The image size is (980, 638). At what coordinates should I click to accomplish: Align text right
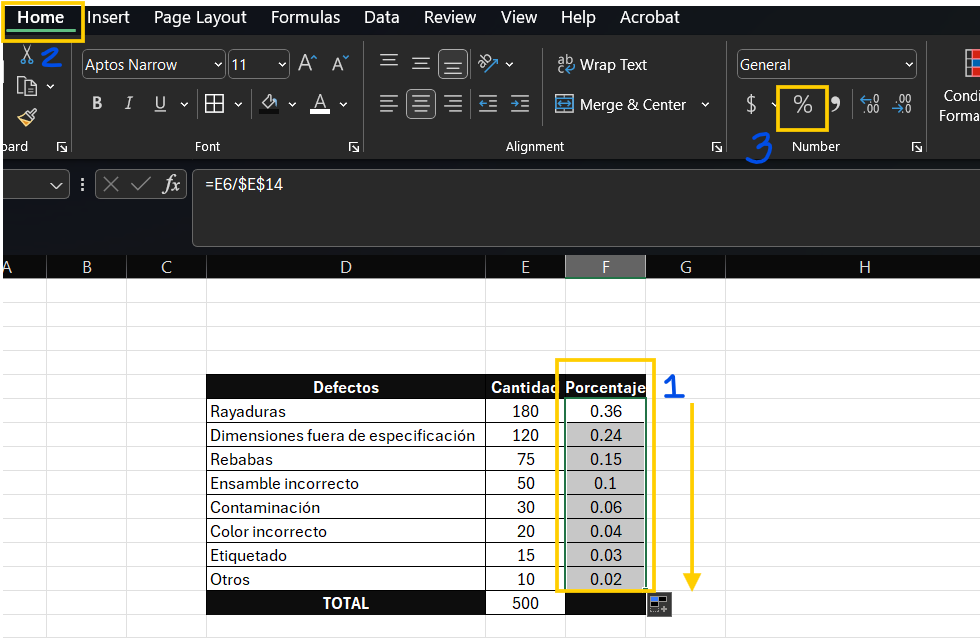tap(452, 104)
